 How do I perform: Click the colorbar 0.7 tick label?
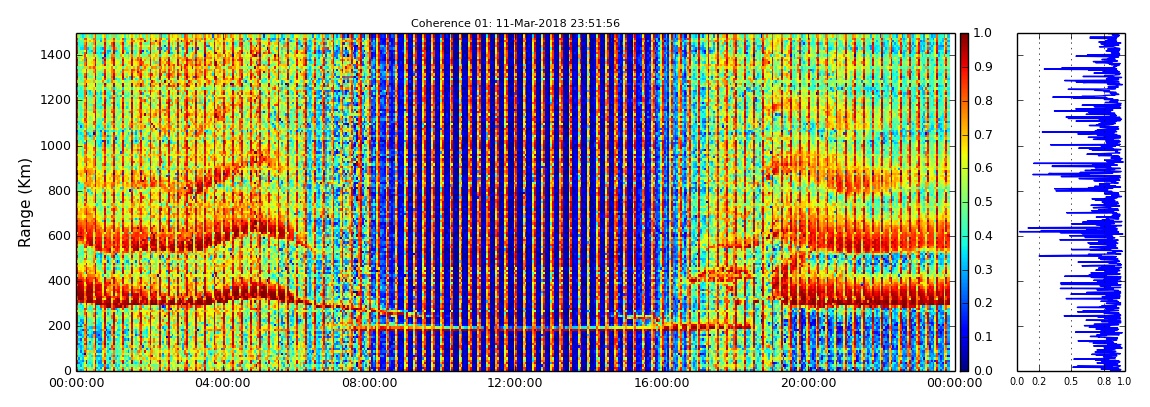982,134
